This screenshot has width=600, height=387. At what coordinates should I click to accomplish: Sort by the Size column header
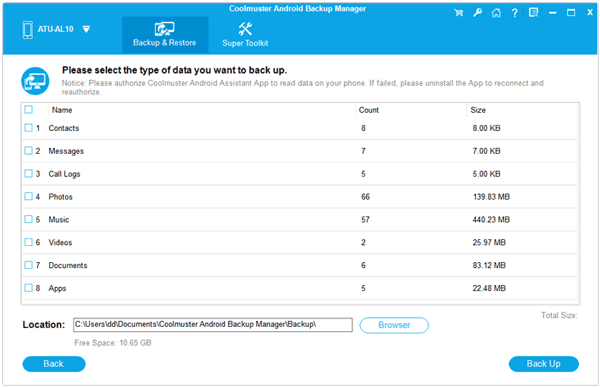pyautogui.click(x=478, y=110)
